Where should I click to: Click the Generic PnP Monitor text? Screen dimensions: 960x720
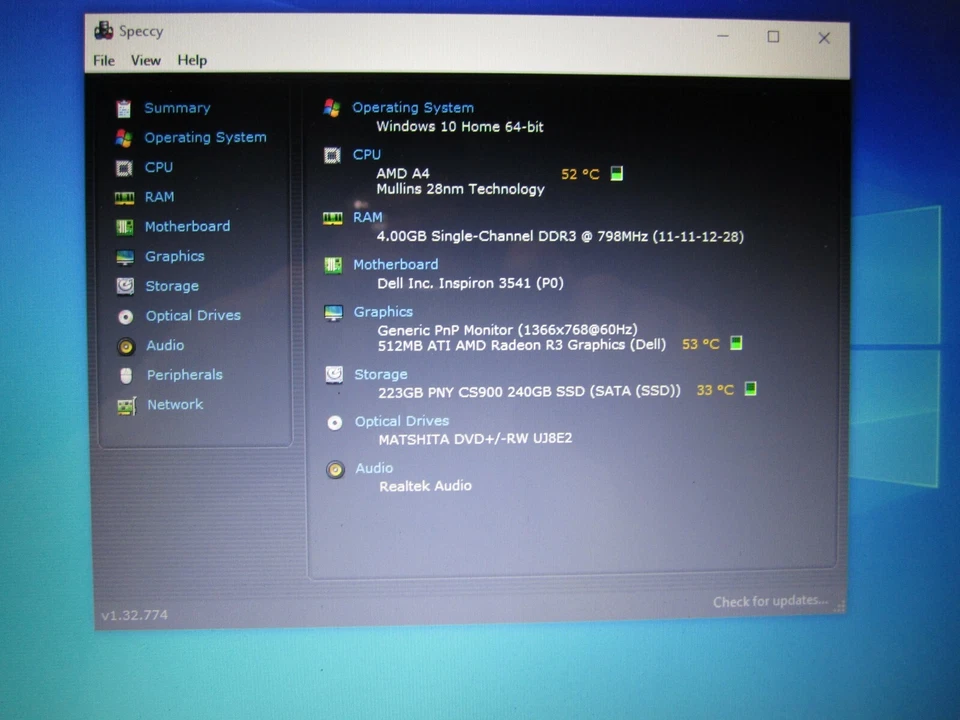coord(508,330)
